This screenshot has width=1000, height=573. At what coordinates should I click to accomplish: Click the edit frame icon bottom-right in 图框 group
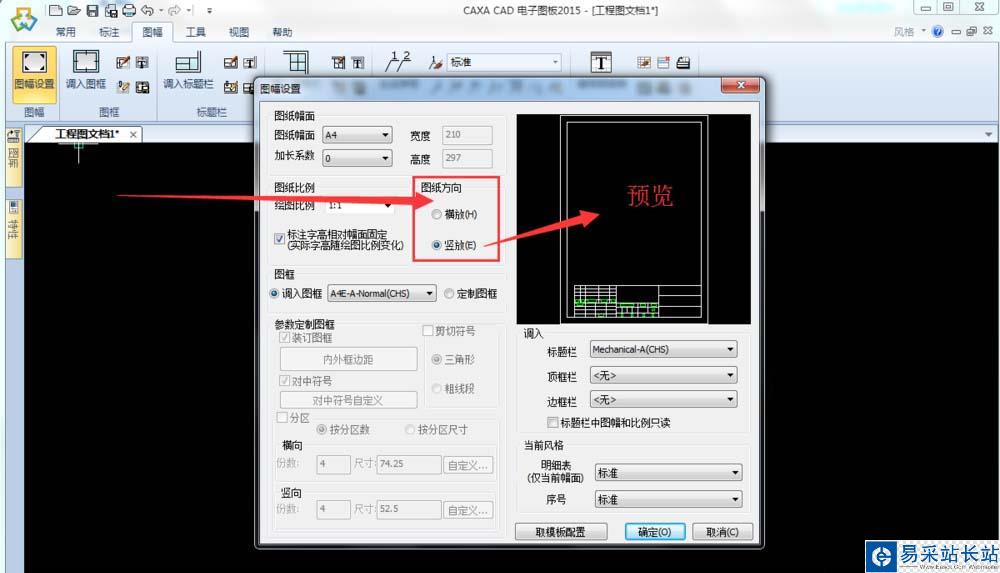[x=142, y=87]
